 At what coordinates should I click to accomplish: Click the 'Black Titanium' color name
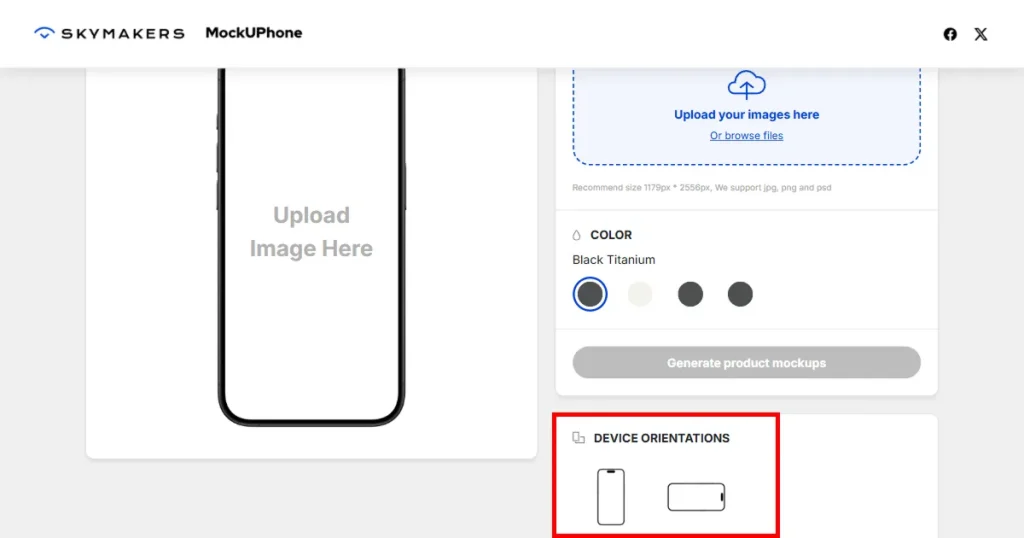pos(614,260)
